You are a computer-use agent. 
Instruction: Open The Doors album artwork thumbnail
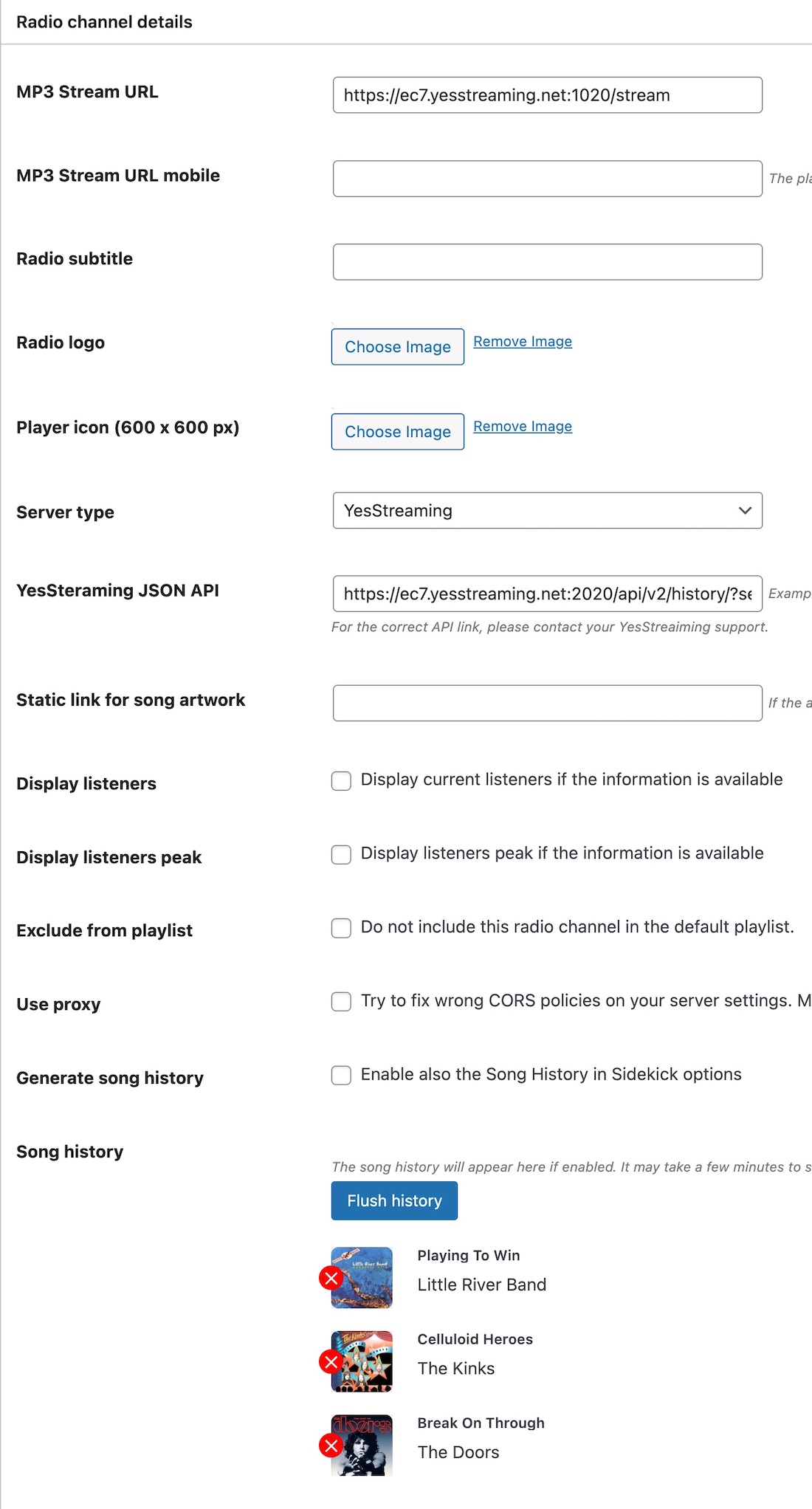362,1446
